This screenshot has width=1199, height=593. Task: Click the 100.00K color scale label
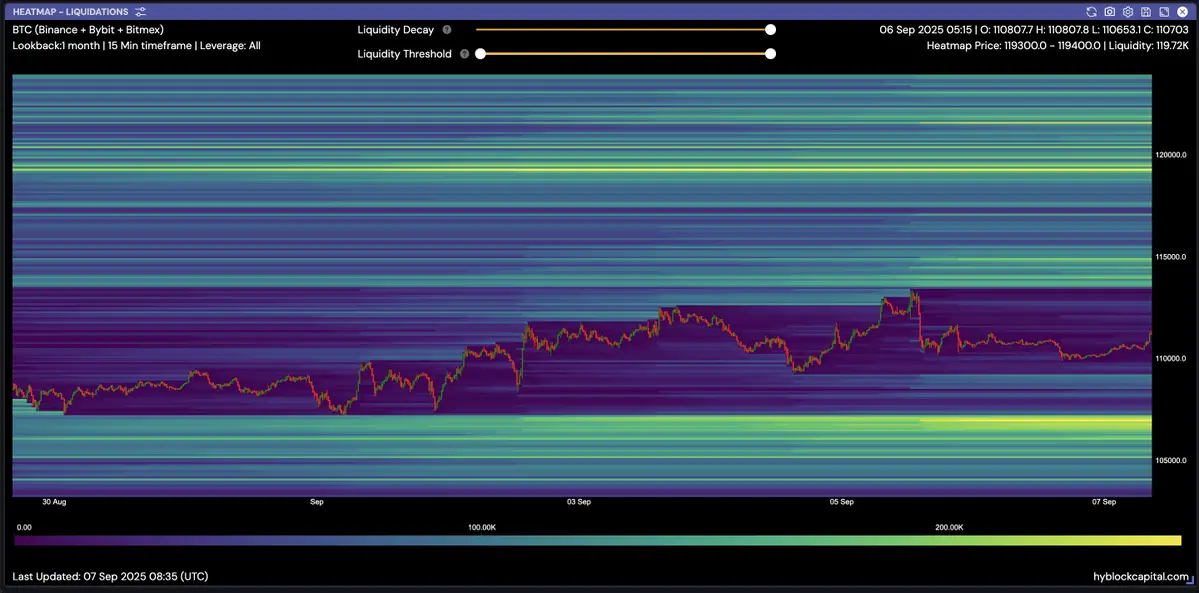pos(483,527)
